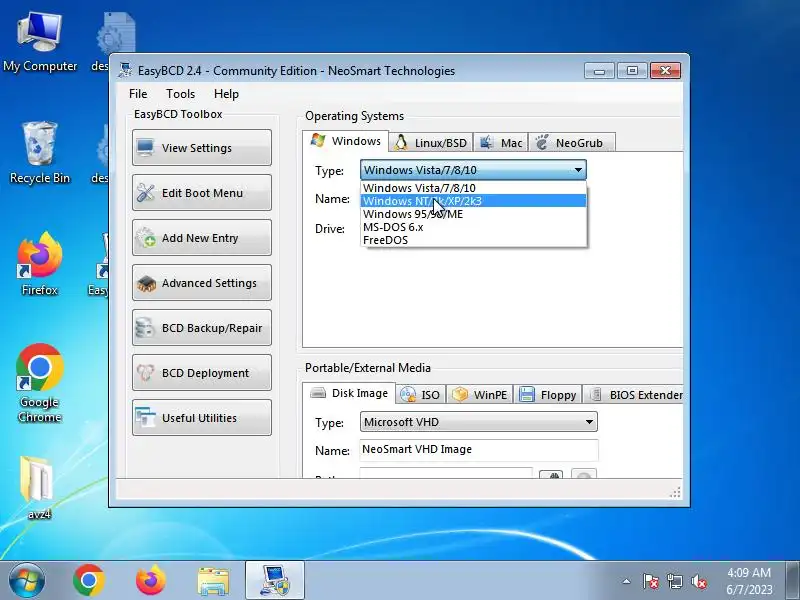Switch to the ISO tab
800x600 pixels.
(421, 394)
